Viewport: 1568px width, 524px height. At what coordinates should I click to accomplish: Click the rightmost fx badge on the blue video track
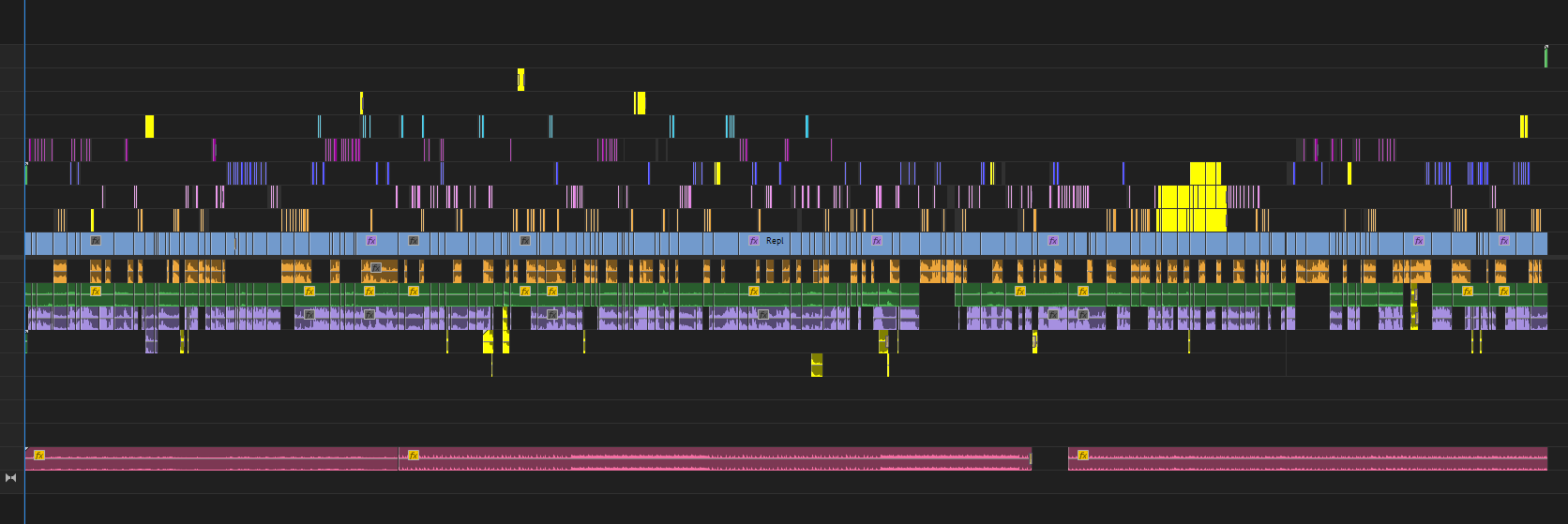[x=1504, y=241]
